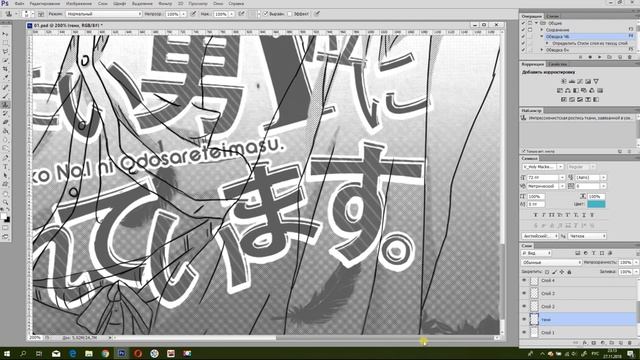
Task: Click the Vibrance triangle adjustment icon
Action: click(596, 82)
